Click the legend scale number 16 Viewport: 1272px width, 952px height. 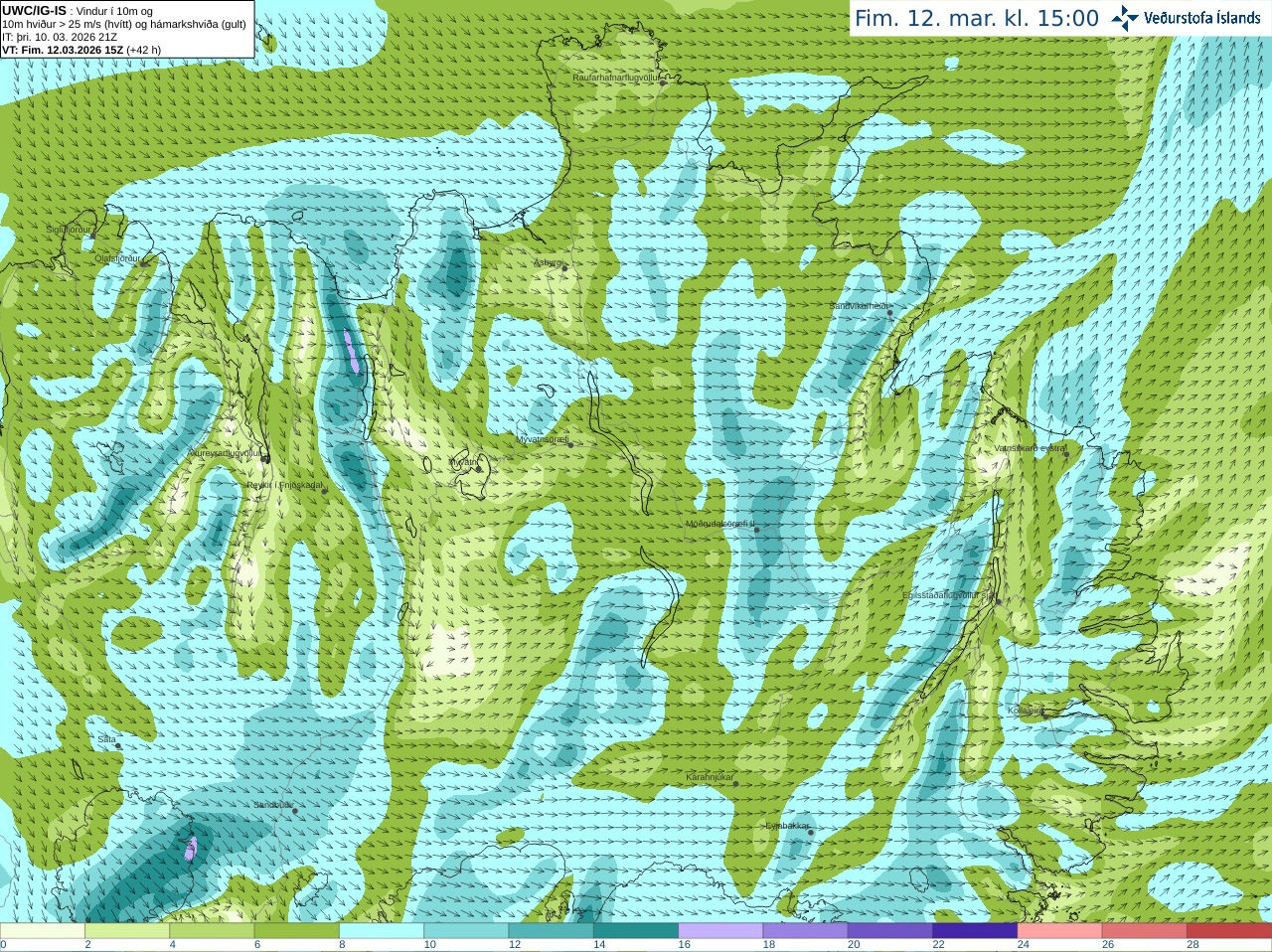684,945
